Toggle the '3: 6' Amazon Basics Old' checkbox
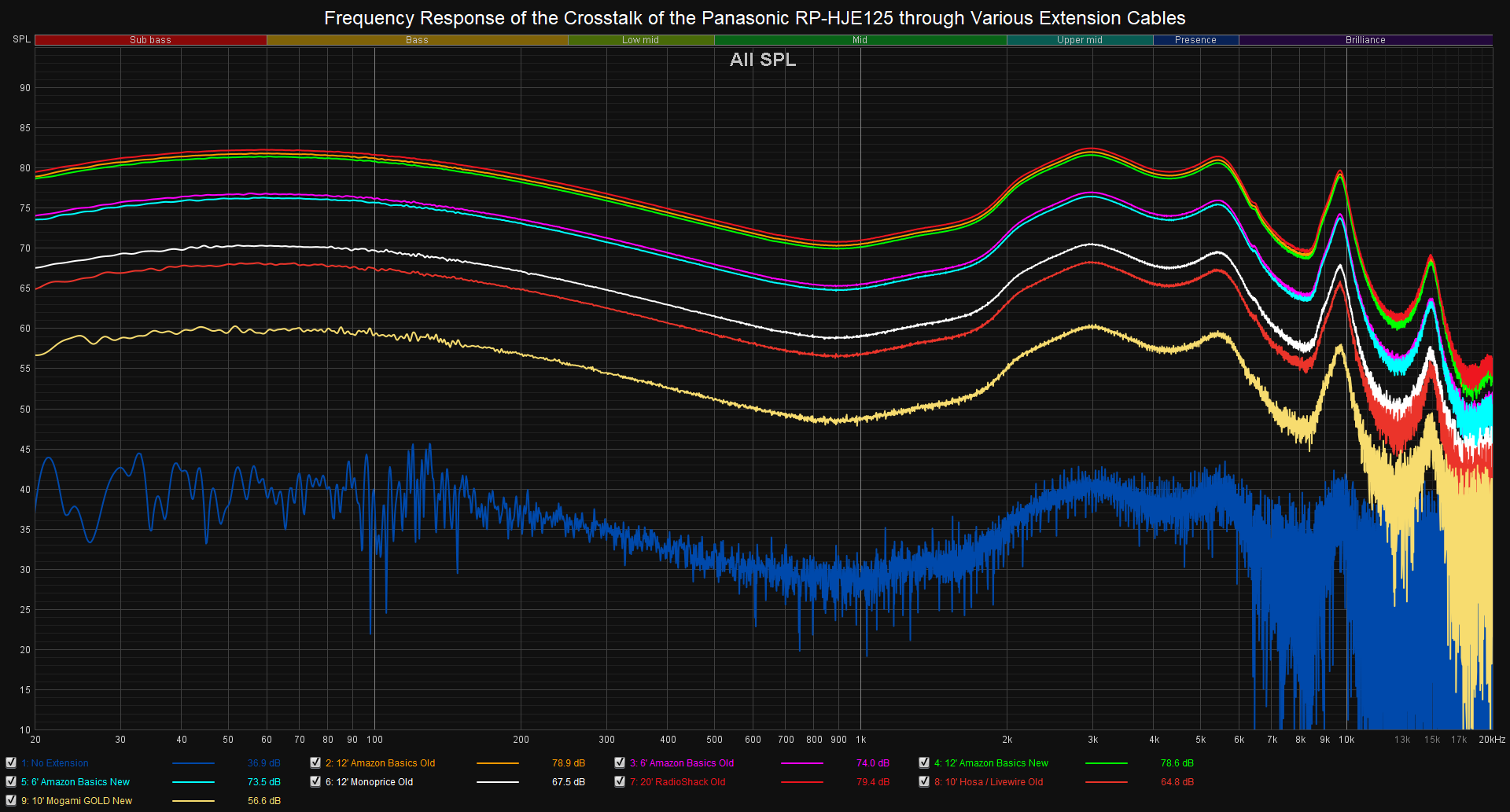Image resolution: width=1510 pixels, height=812 pixels. click(620, 762)
